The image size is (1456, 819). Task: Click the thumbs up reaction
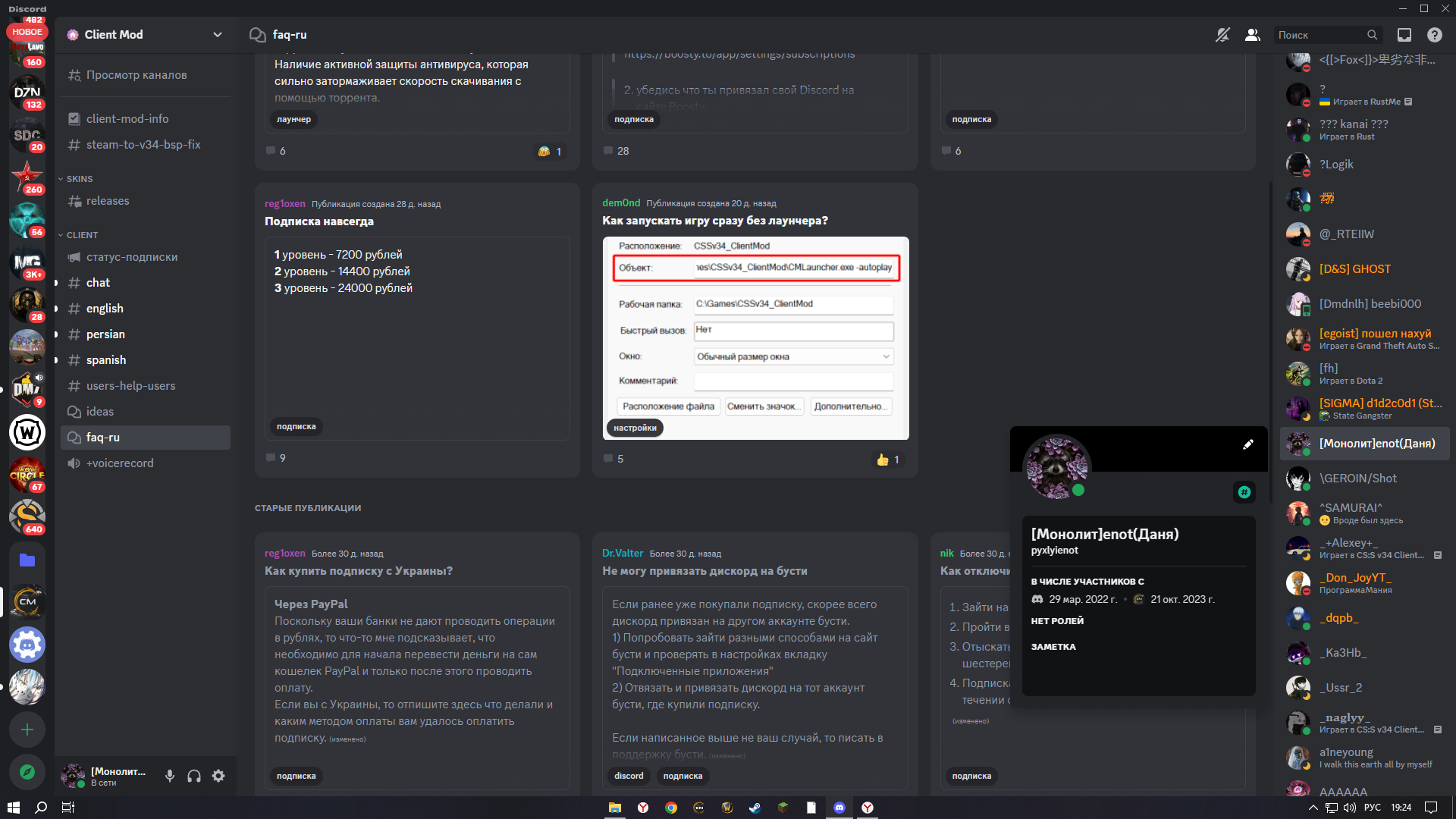pos(888,460)
